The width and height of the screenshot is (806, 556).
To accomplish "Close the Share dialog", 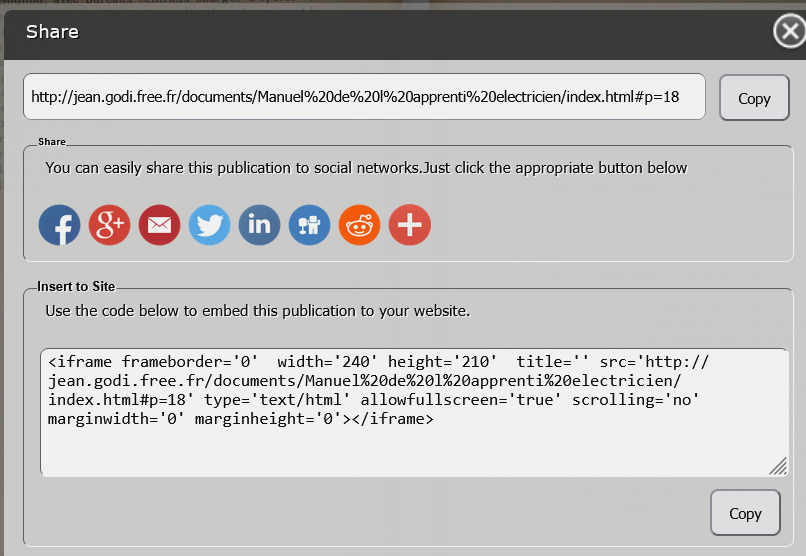I will 789,32.
